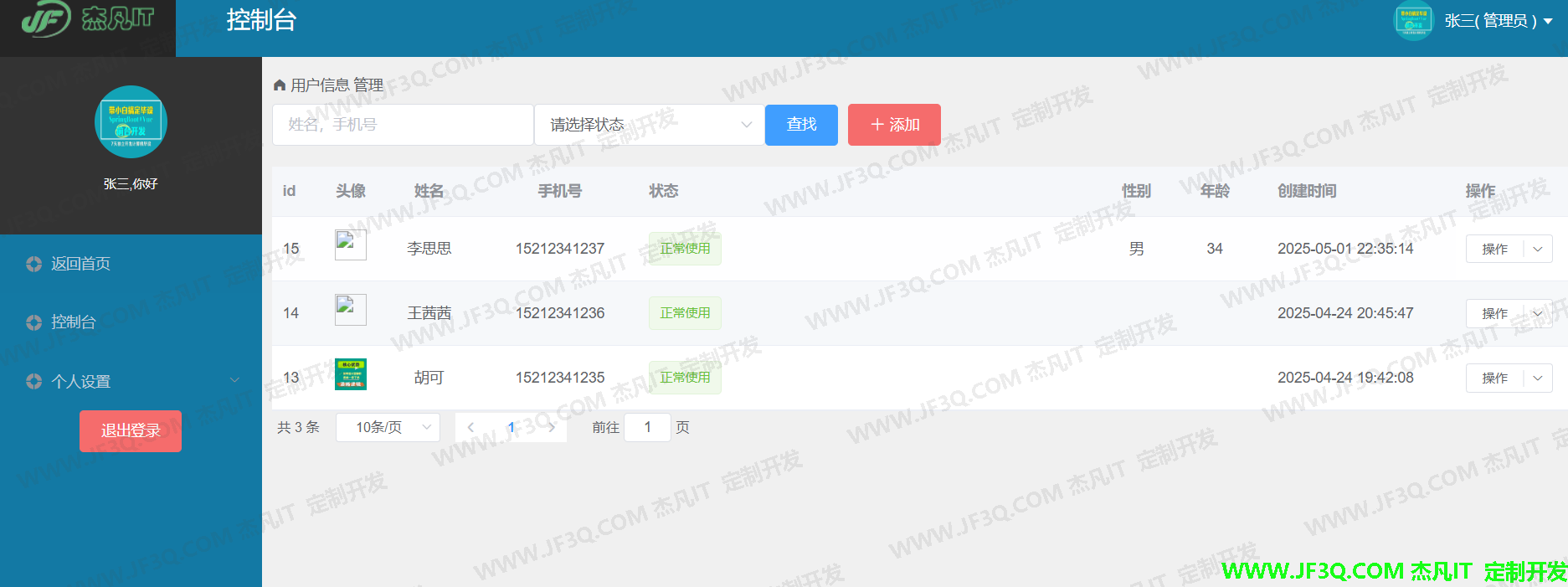Select 控制台 in the sidebar menu

point(74,322)
